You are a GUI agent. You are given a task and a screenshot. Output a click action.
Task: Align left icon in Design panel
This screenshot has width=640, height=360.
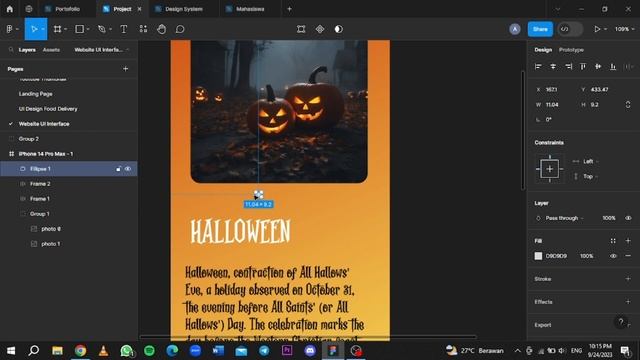pyautogui.click(x=538, y=67)
